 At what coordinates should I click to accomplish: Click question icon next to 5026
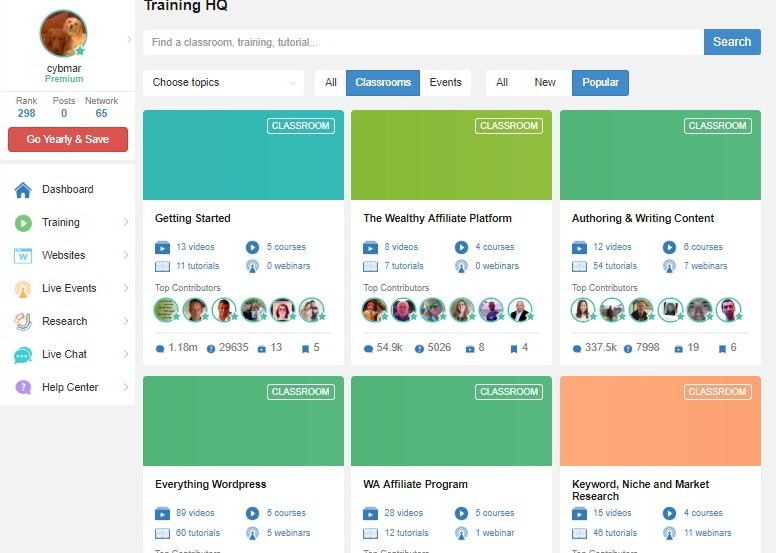(x=419, y=349)
